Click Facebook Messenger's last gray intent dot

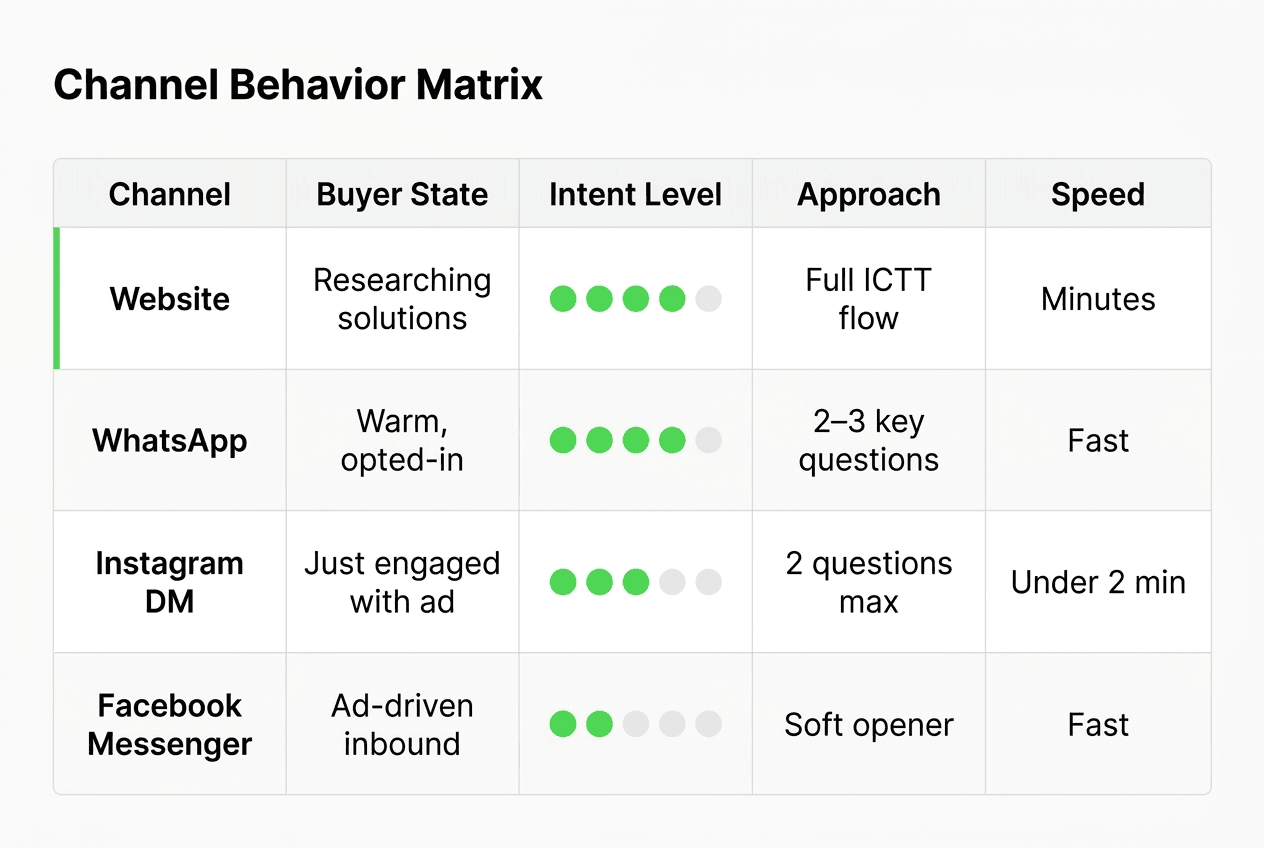pyautogui.click(x=708, y=724)
